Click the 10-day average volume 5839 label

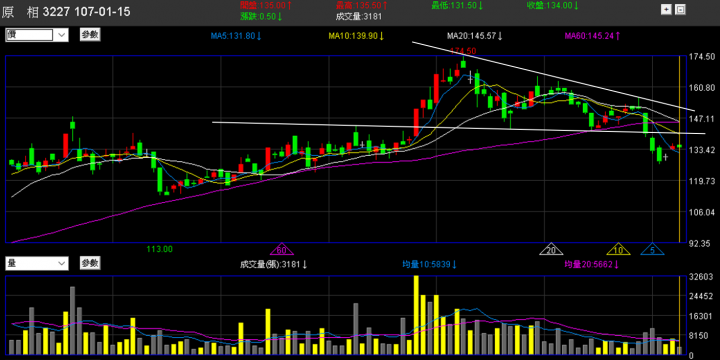coord(429,264)
